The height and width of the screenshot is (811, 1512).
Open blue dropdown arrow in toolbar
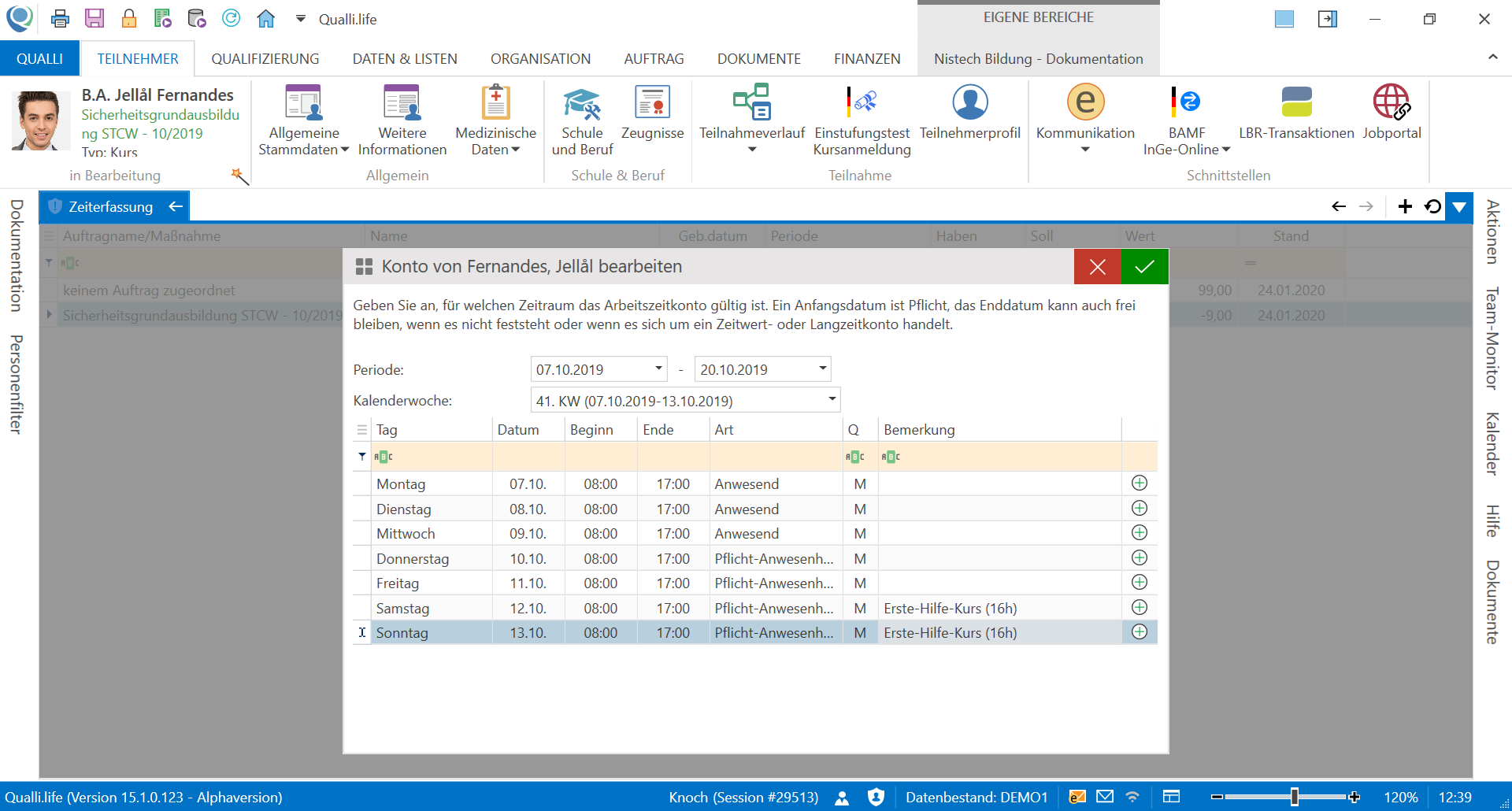point(1459,206)
